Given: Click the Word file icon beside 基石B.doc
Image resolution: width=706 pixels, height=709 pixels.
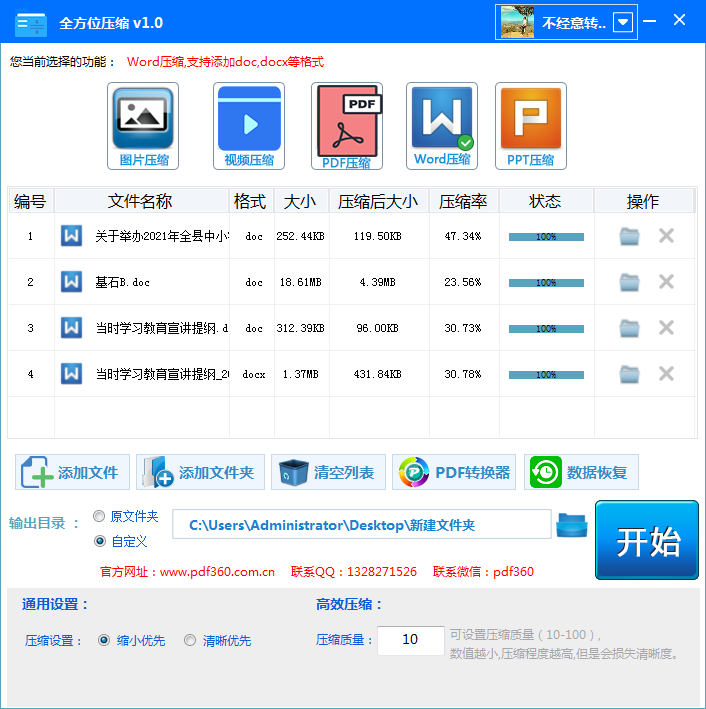Looking at the screenshot, I should [71, 282].
